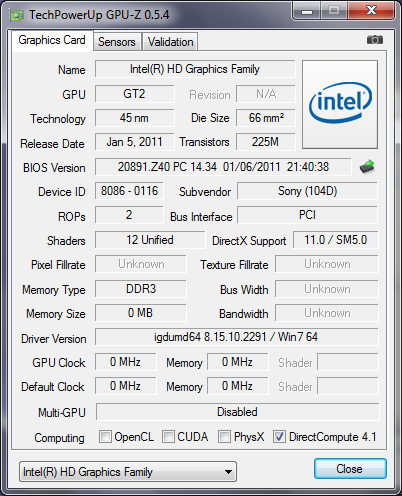This screenshot has width=402, height=496.
Task: Uncheck the DirectCompute 4.1 checkbox
Action: coord(279,436)
